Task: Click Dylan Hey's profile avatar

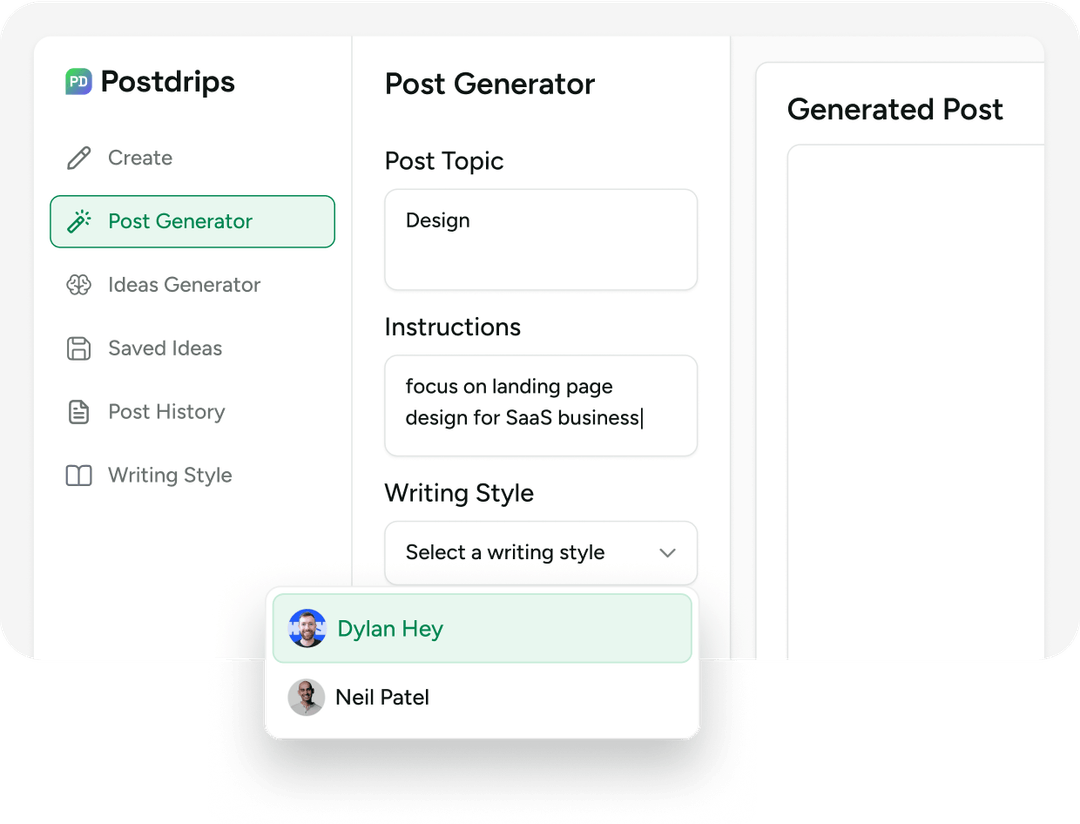Action: tap(307, 628)
